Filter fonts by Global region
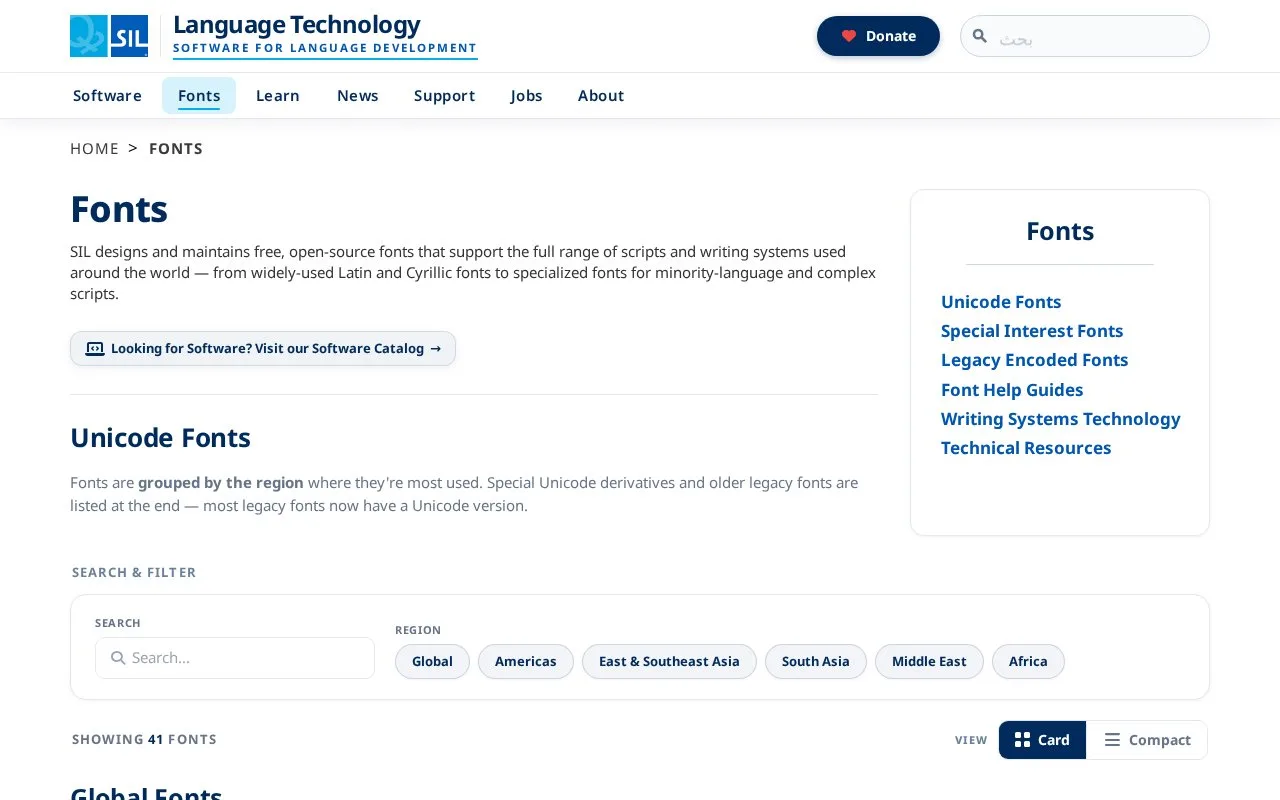This screenshot has height=800, width=1280. pyautogui.click(x=432, y=661)
